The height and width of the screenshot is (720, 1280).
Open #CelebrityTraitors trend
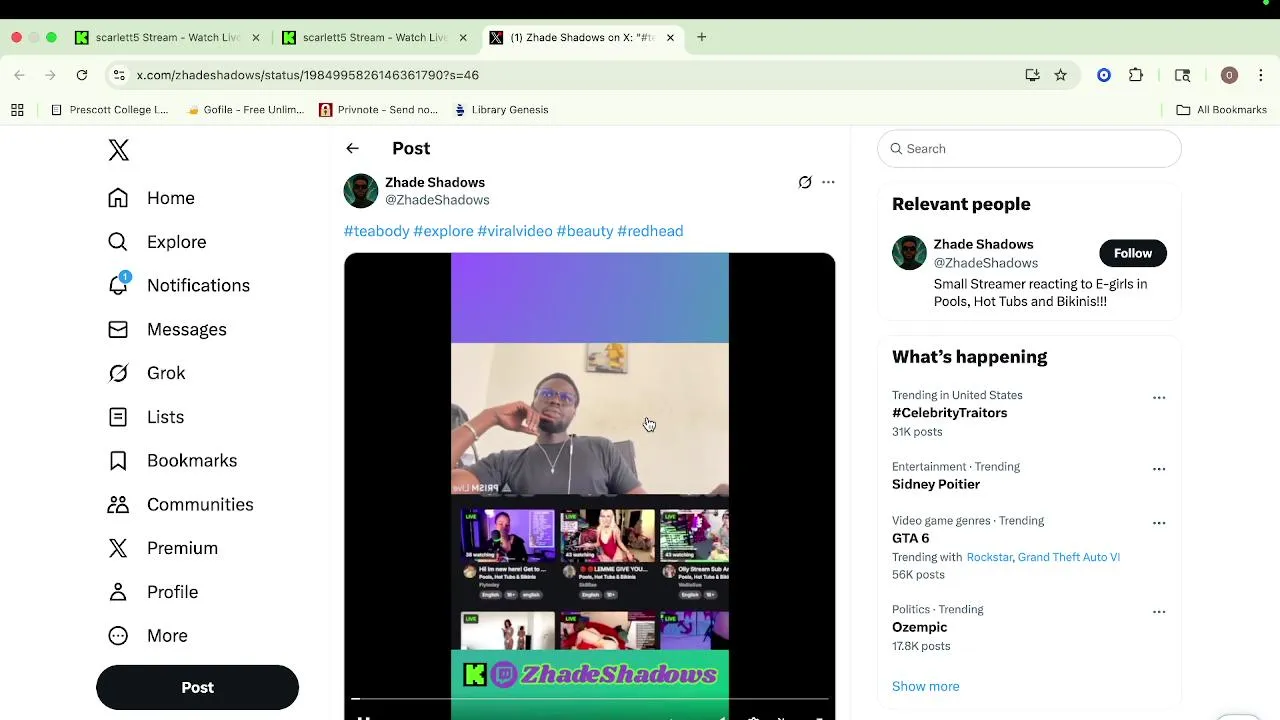tap(950, 413)
